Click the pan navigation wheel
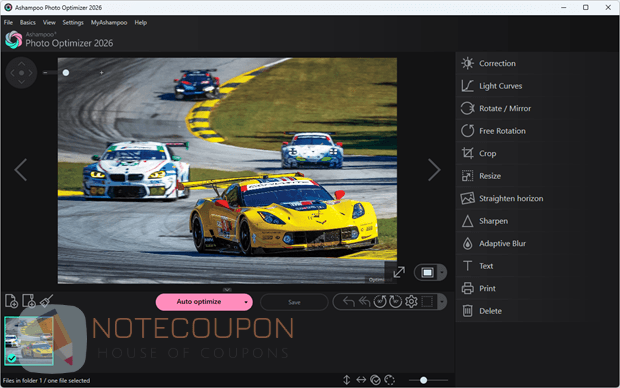620x388 pixels. point(21,73)
